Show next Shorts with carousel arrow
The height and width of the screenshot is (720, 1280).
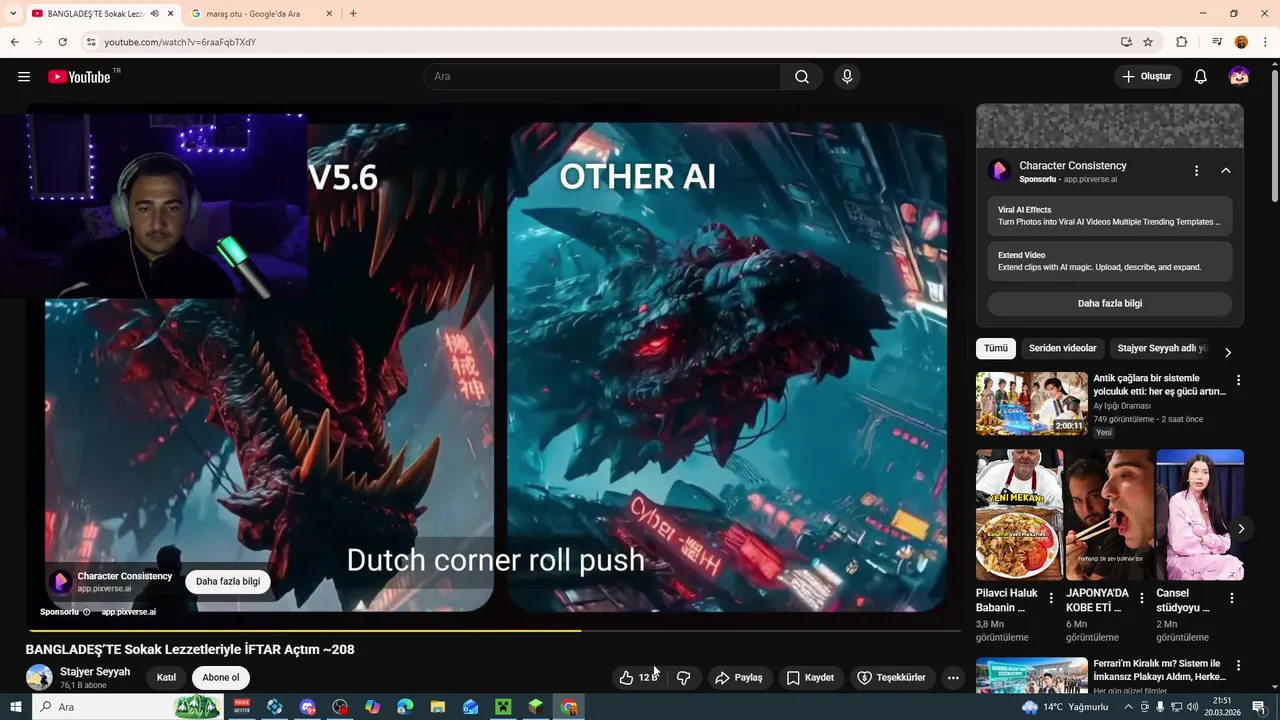1241,529
